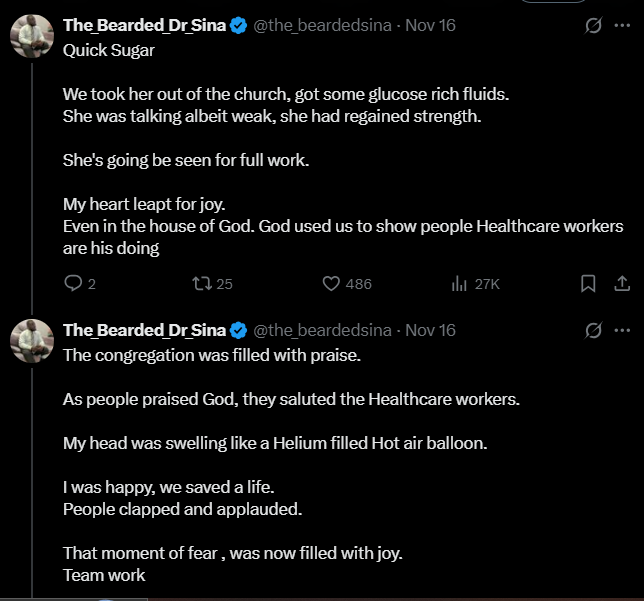The width and height of the screenshot is (644, 601).
Task: Share the Quick Sugar tweet
Action: tap(620, 284)
